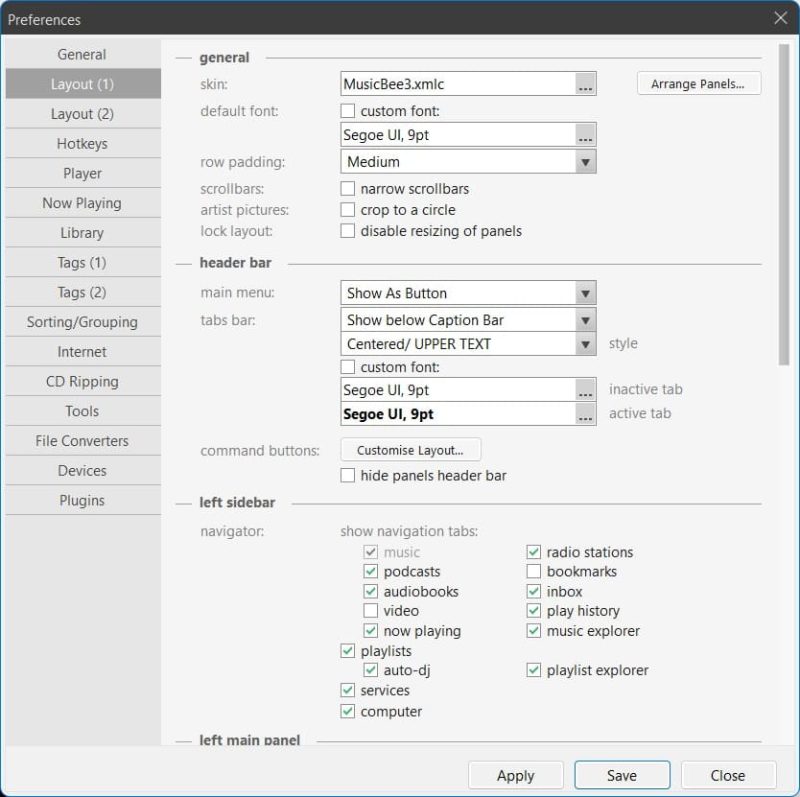
Task: Enable video navigation tab
Action: tap(370, 611)
